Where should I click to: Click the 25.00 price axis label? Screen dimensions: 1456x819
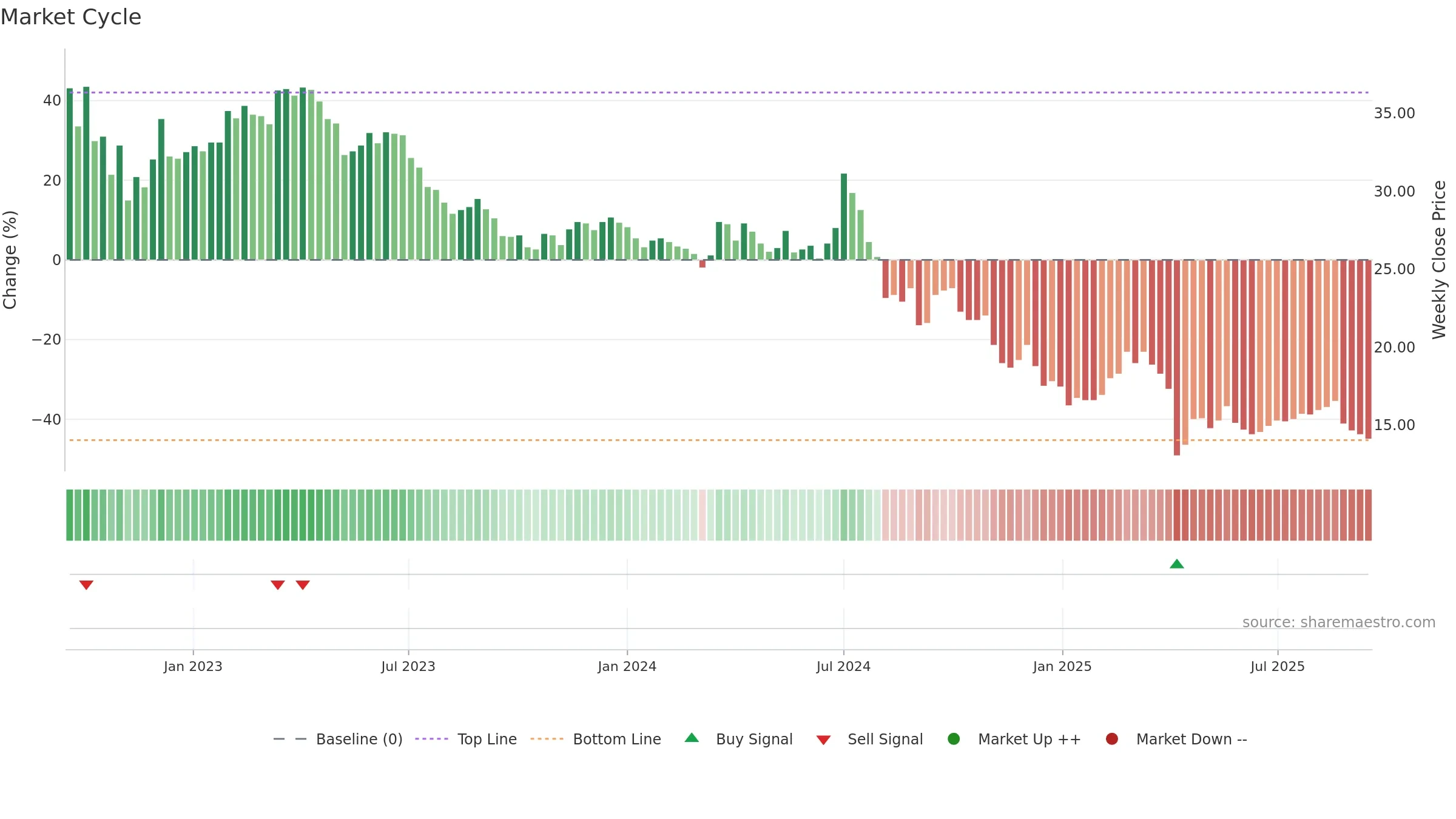point(1394,269)
